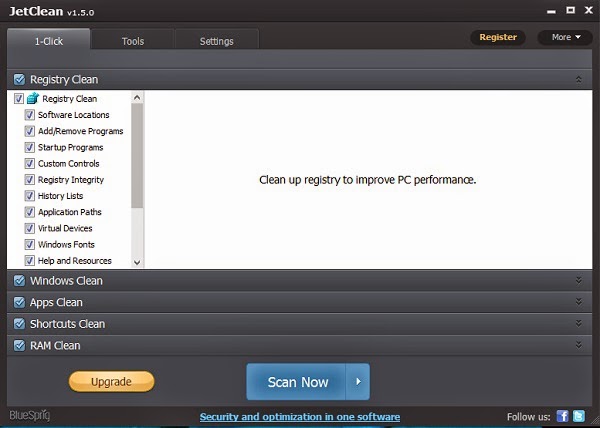This screenshot has width=600, height=428.
Task: Uncheck Startup Programs option
Action: click(29, 147)
